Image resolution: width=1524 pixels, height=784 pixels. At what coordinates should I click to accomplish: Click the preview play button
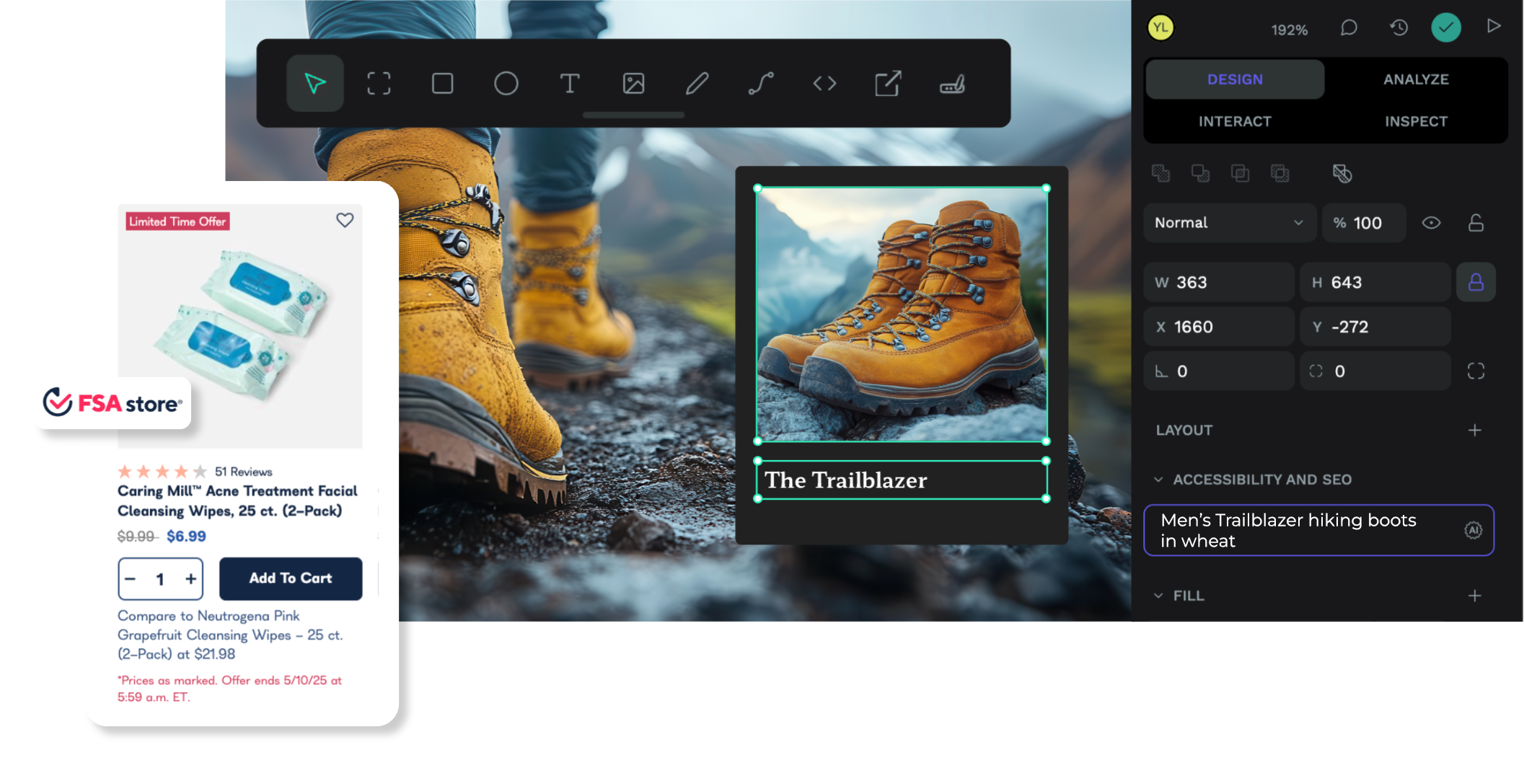[x=1494, y=27]
